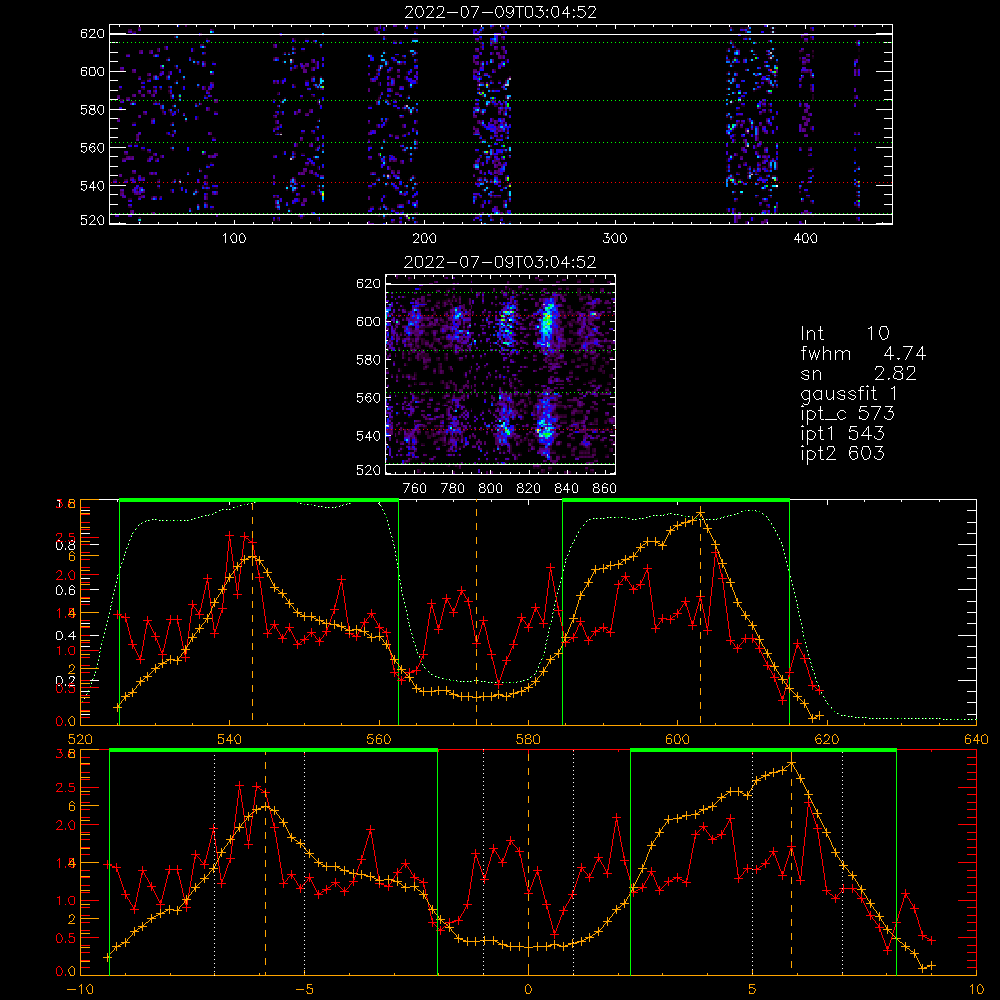
Task: Click the 'gaussfit 1' parameter line
Action: click(849, 394)
